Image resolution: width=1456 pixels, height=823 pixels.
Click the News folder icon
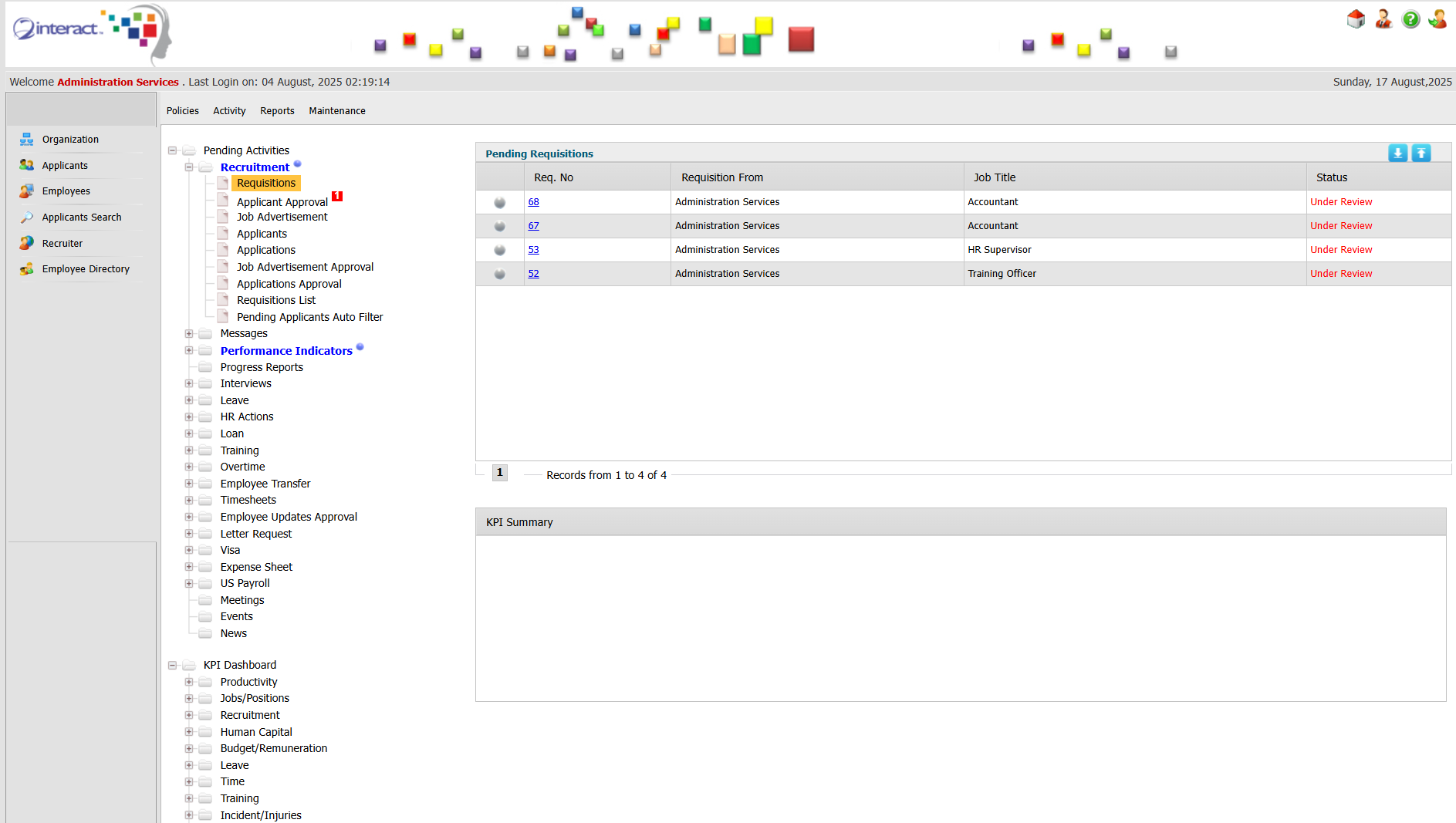[x=205, y=633]
